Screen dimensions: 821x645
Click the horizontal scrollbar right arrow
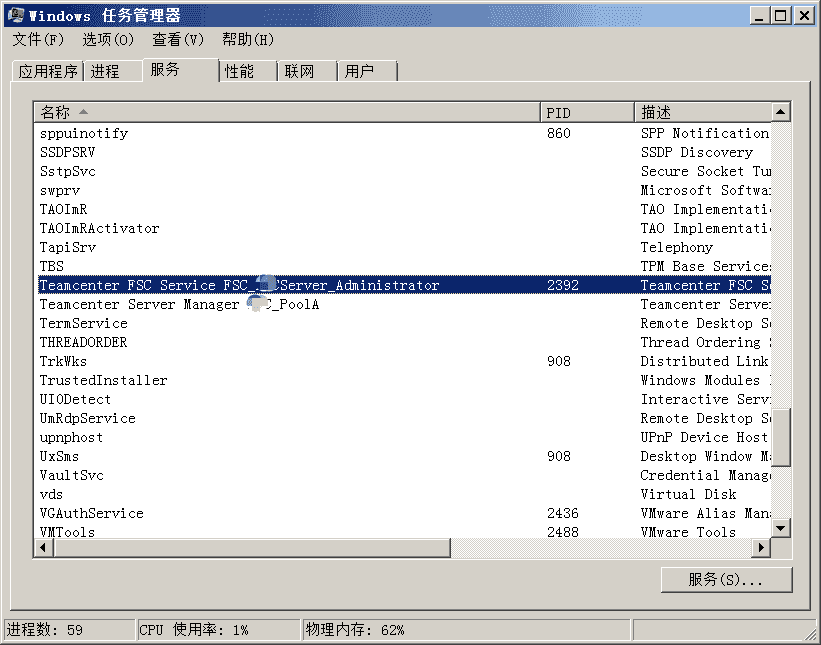761,548
